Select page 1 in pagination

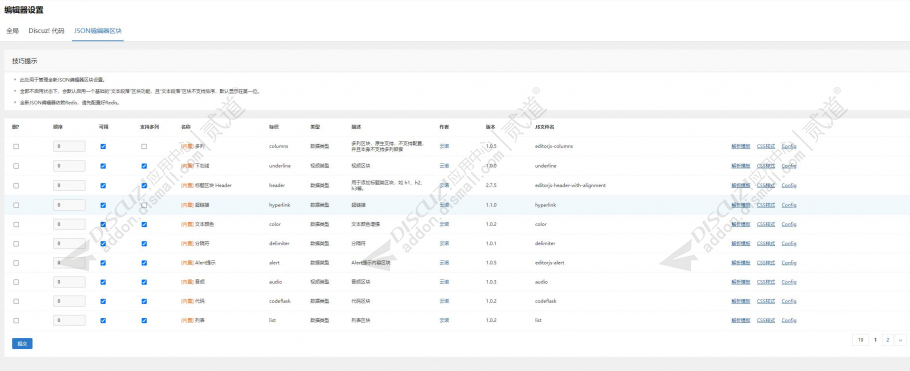[x=875, y=340]
